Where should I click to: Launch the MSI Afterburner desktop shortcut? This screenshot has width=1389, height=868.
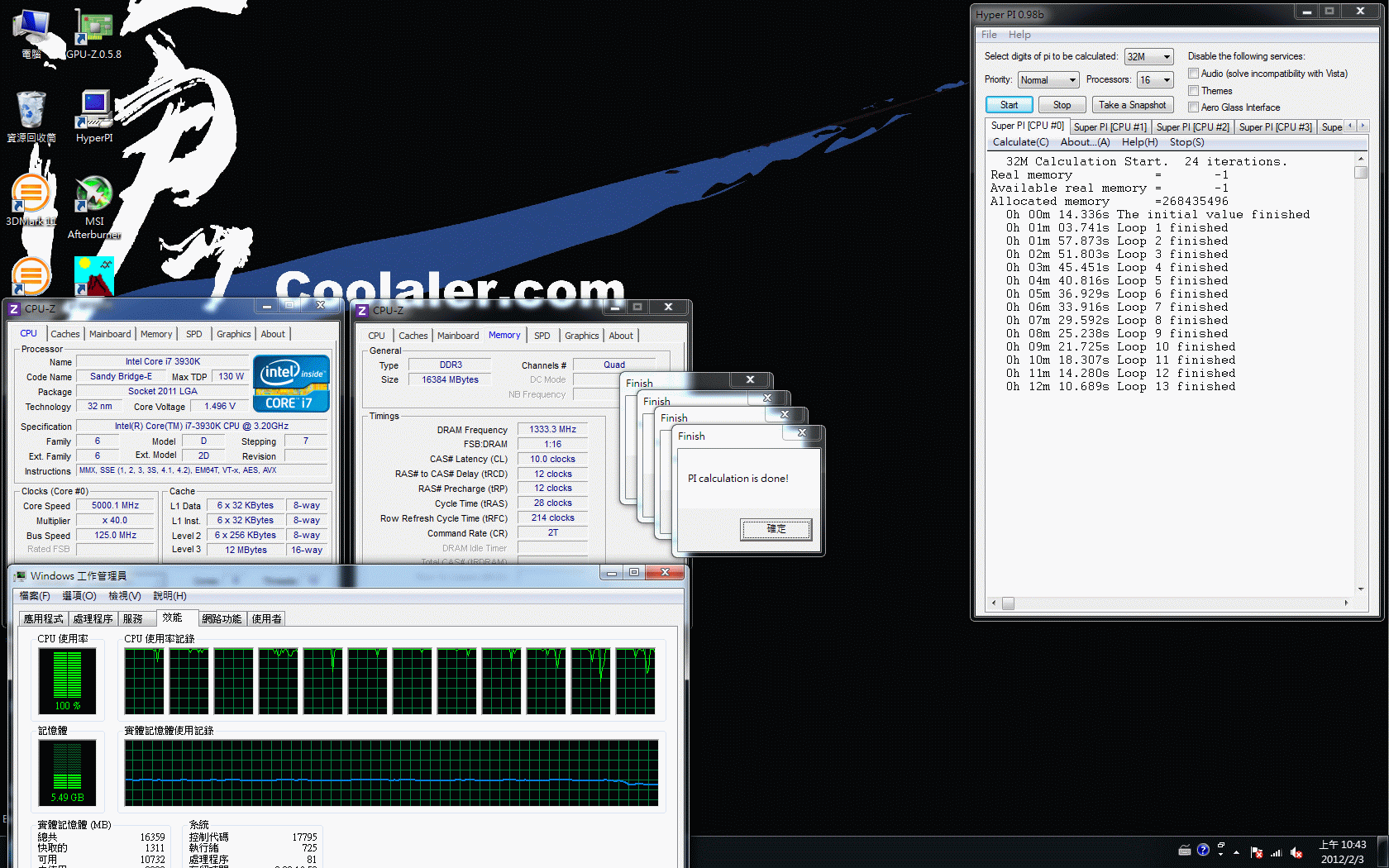click(x=94, y=207)
